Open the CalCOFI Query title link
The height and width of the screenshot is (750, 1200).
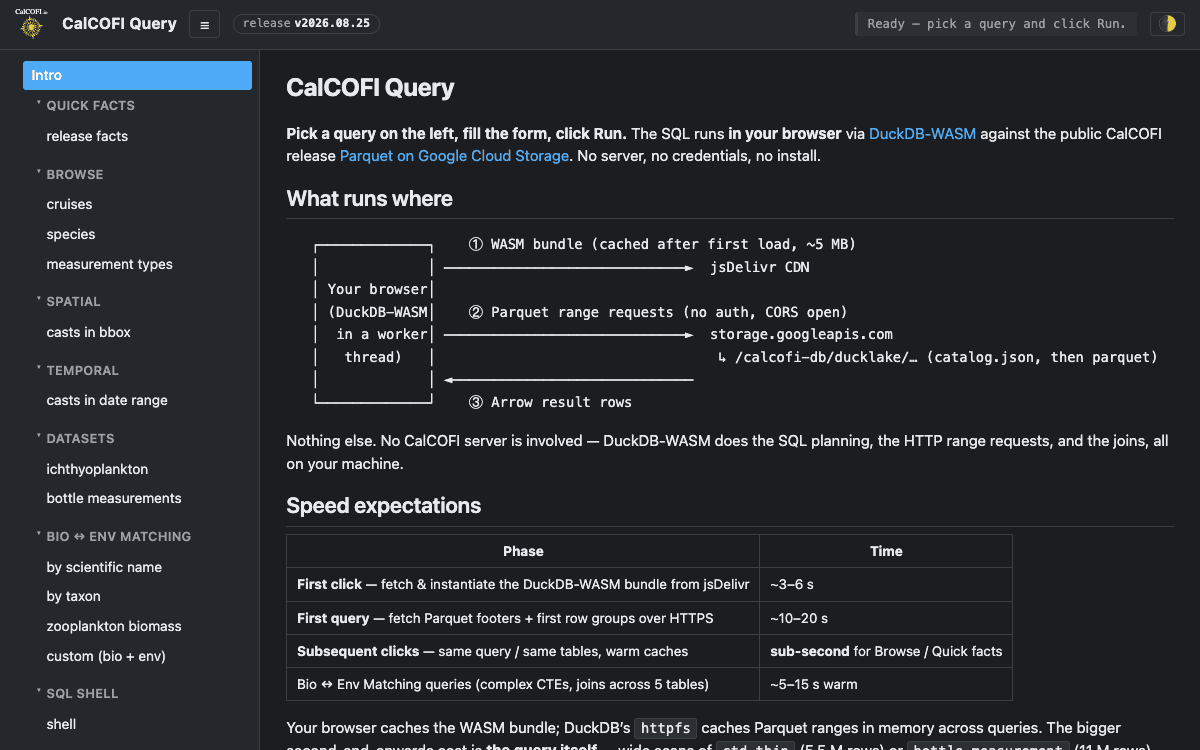(x=119, y=24)
